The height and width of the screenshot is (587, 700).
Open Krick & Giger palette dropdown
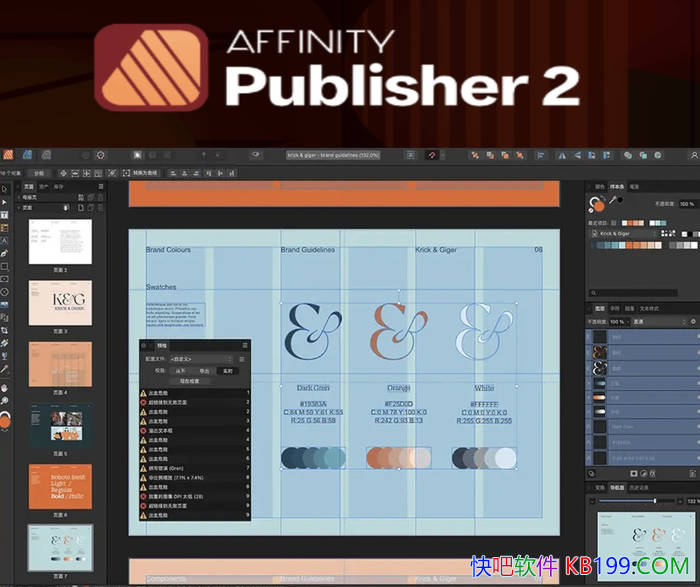click(624, 233)
